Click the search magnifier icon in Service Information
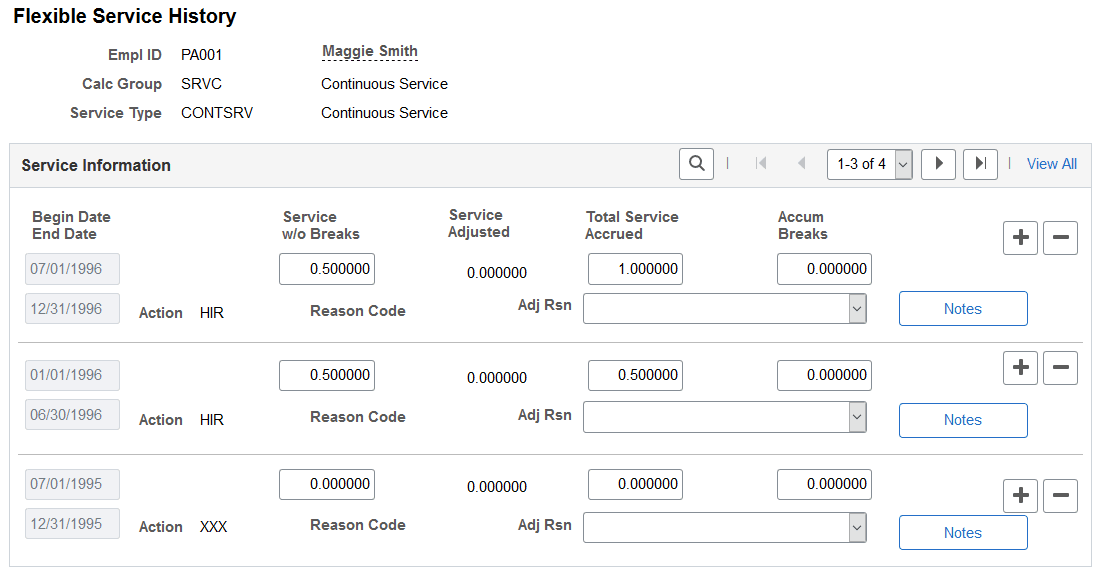The height and width of the screenshot is (575, 1108). tap(696, 164)
